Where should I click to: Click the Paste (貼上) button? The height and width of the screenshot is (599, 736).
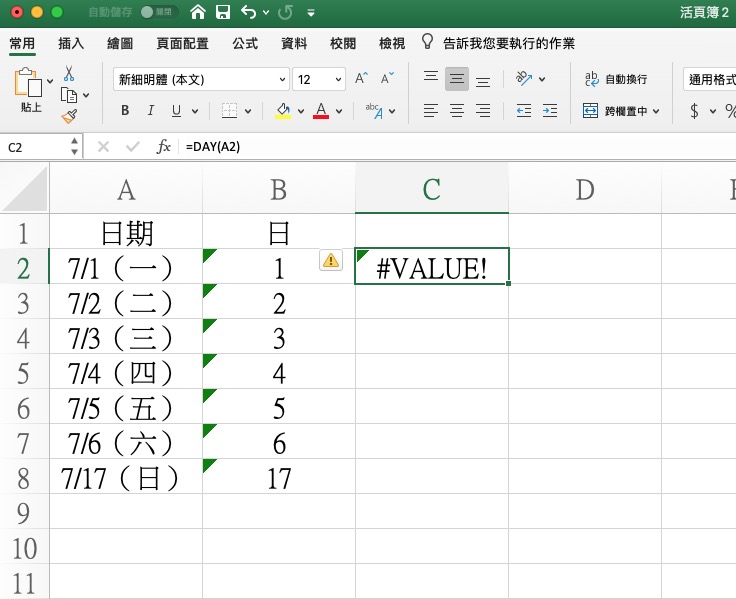tap(28, 89)
